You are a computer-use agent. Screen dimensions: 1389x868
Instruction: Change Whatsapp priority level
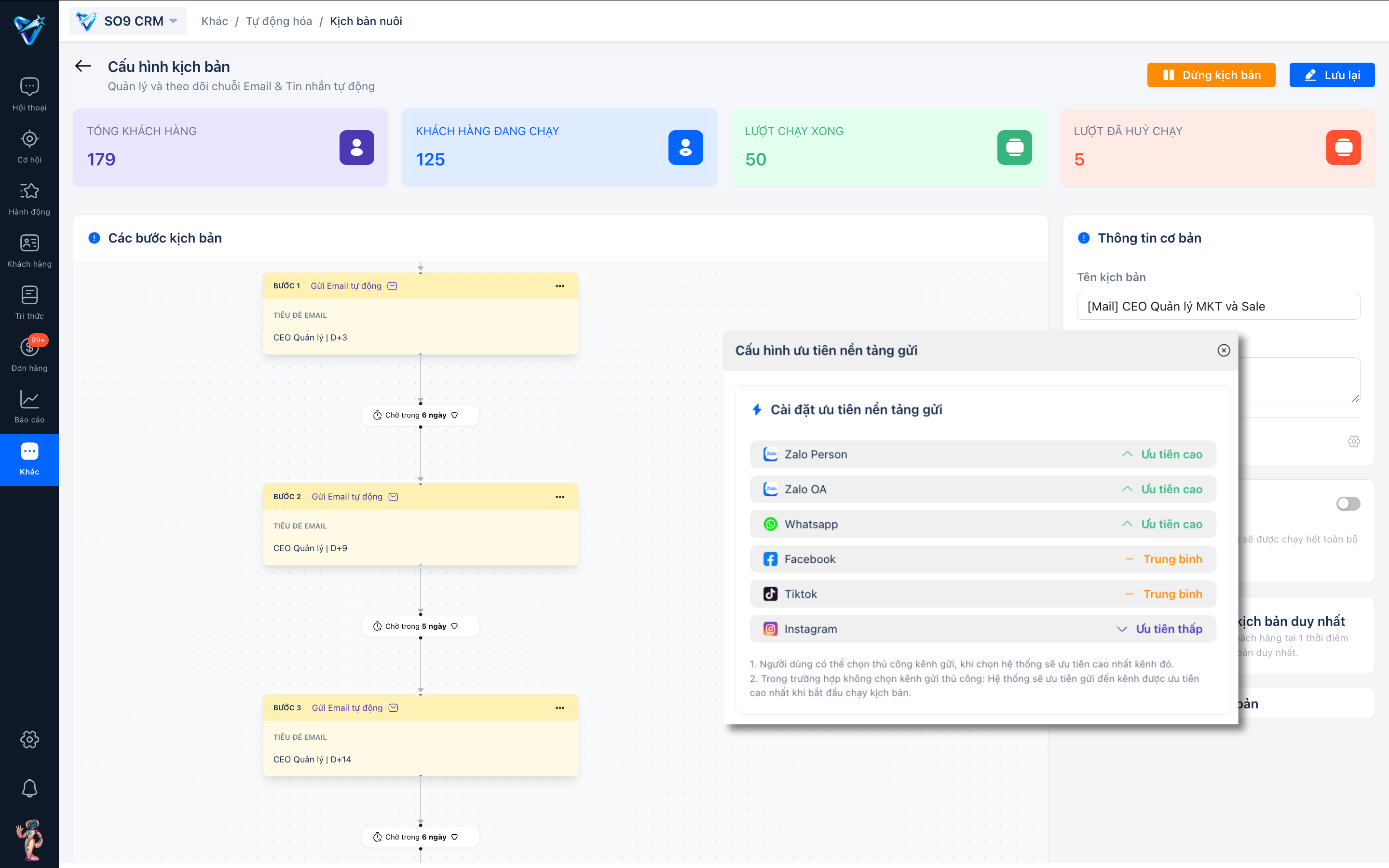tap(1162, 524)
